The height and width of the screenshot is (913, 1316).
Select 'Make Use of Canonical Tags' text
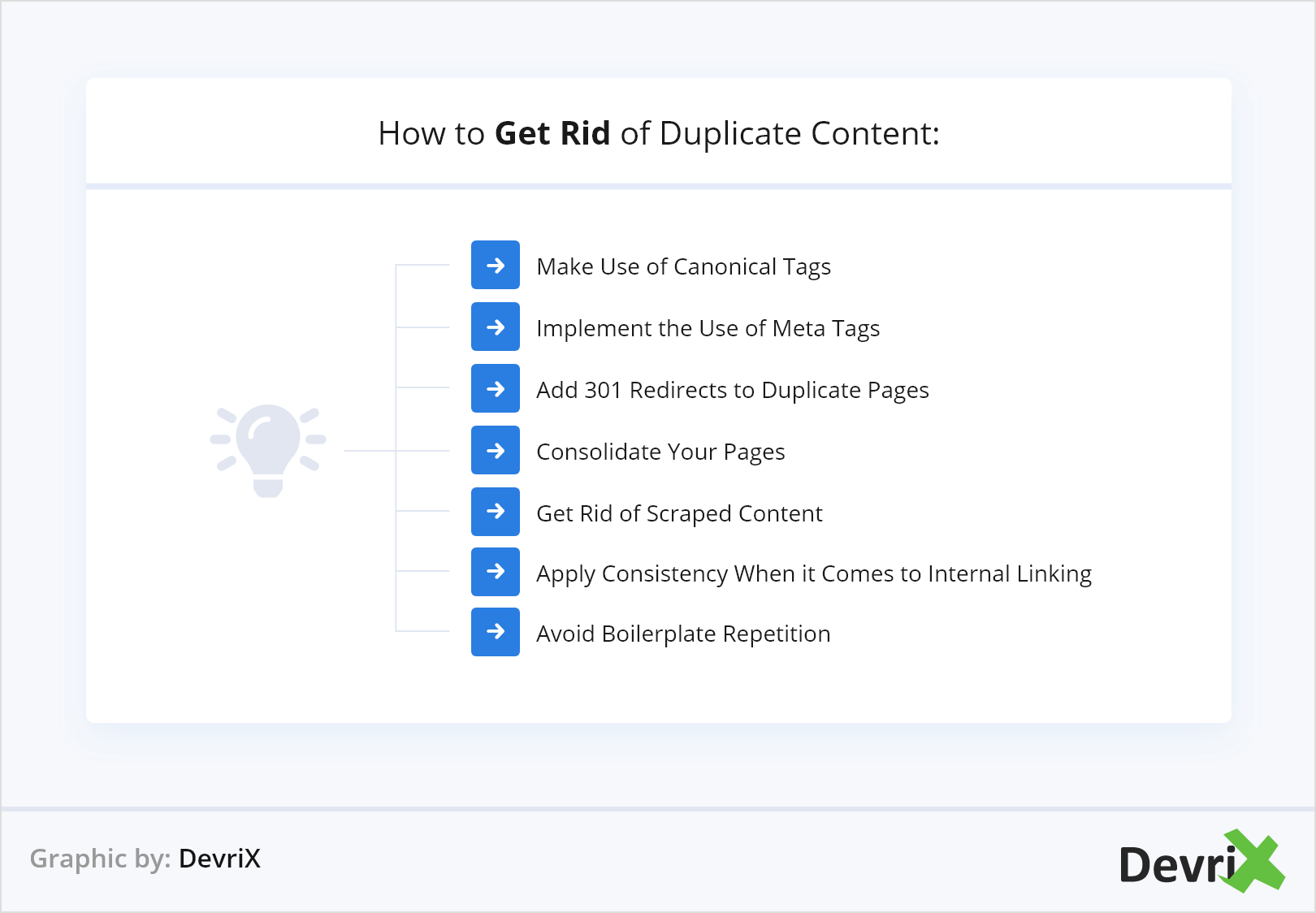pos(684,267)
